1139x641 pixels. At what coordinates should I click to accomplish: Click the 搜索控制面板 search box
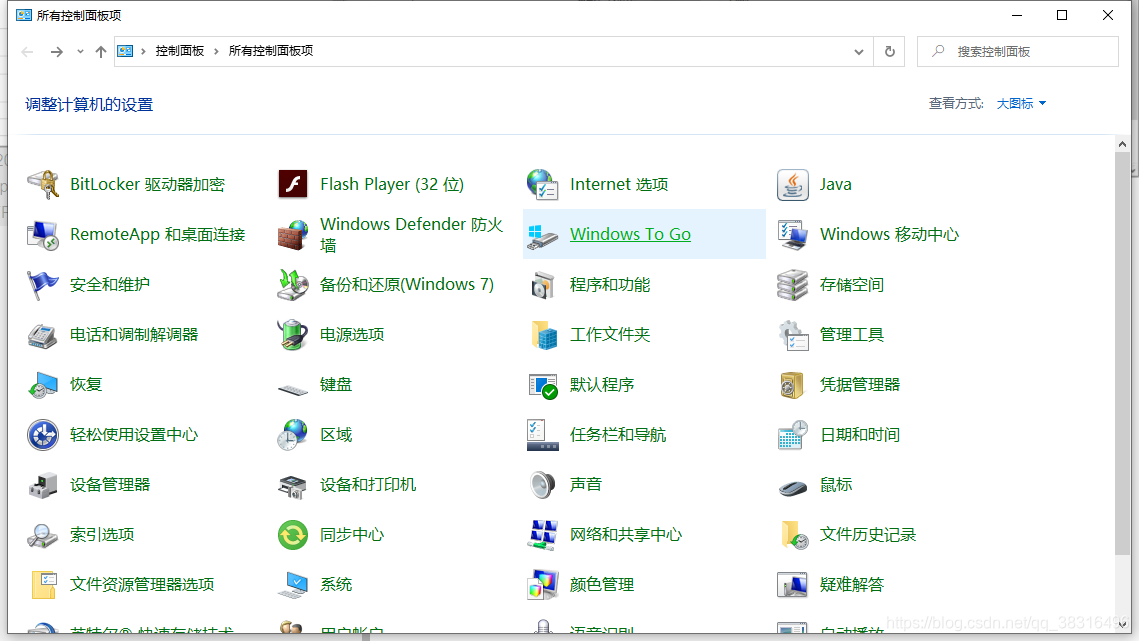[x=1018, y=52]
